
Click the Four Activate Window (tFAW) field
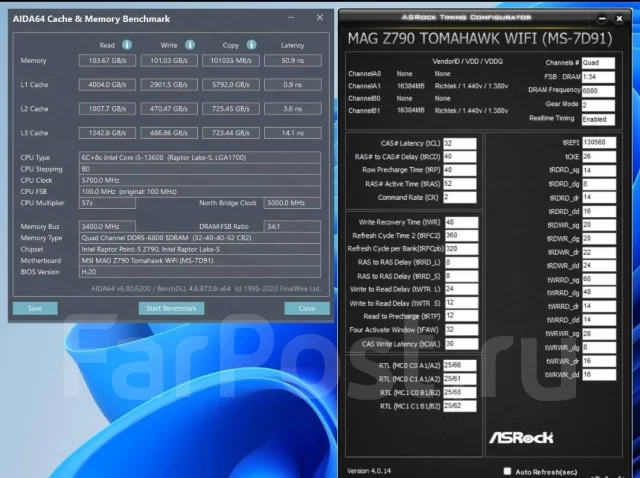[x=461, y=329]
